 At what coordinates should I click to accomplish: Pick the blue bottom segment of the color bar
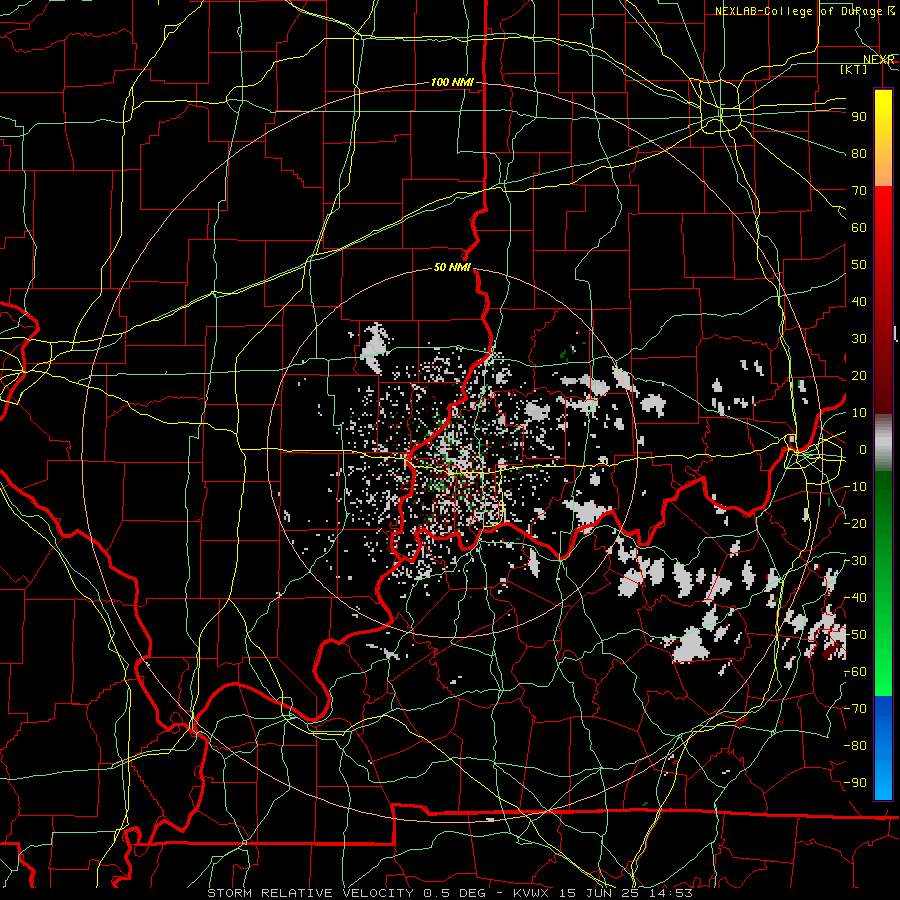coord(883,747)
